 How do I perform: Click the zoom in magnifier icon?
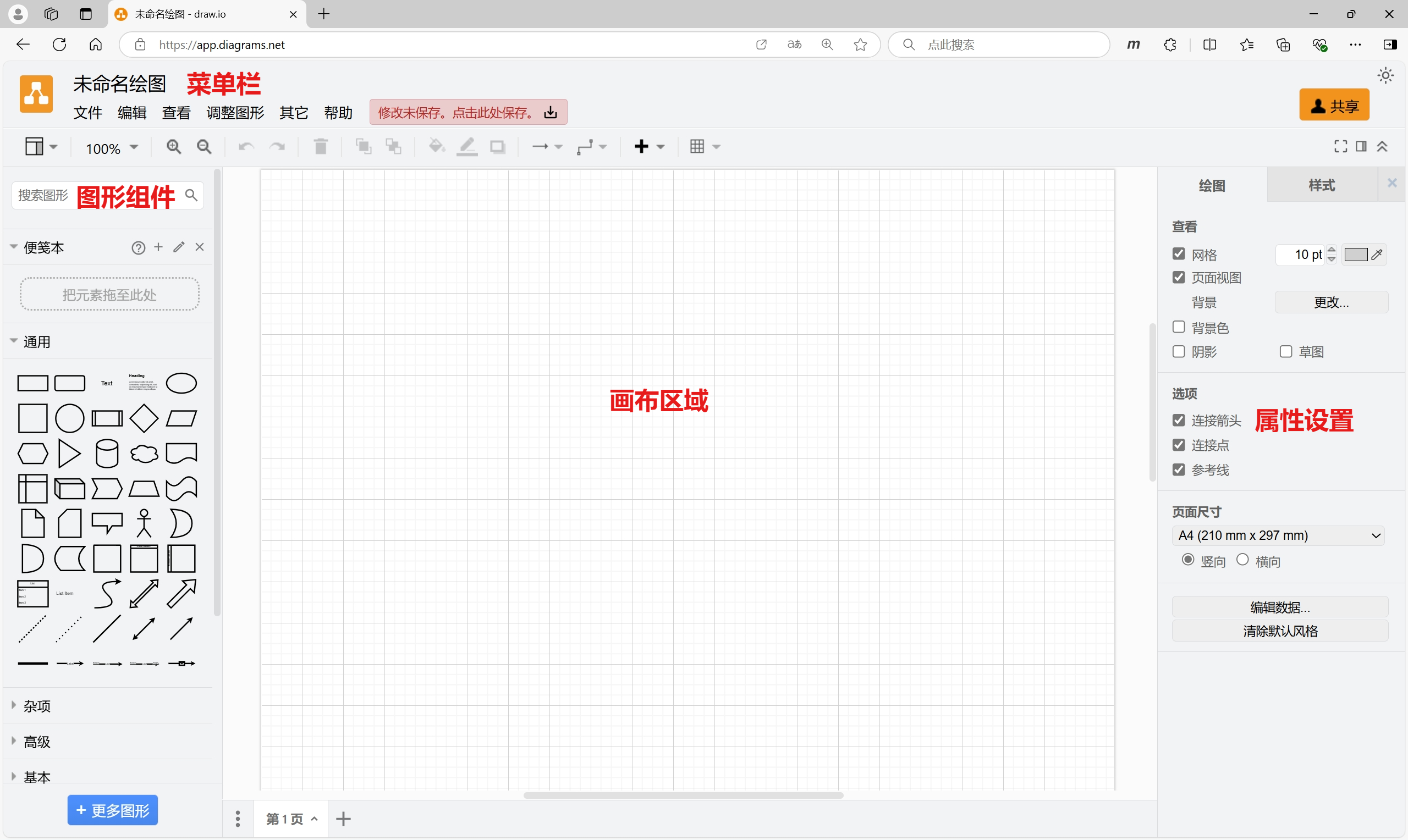[x=173, y=147]
